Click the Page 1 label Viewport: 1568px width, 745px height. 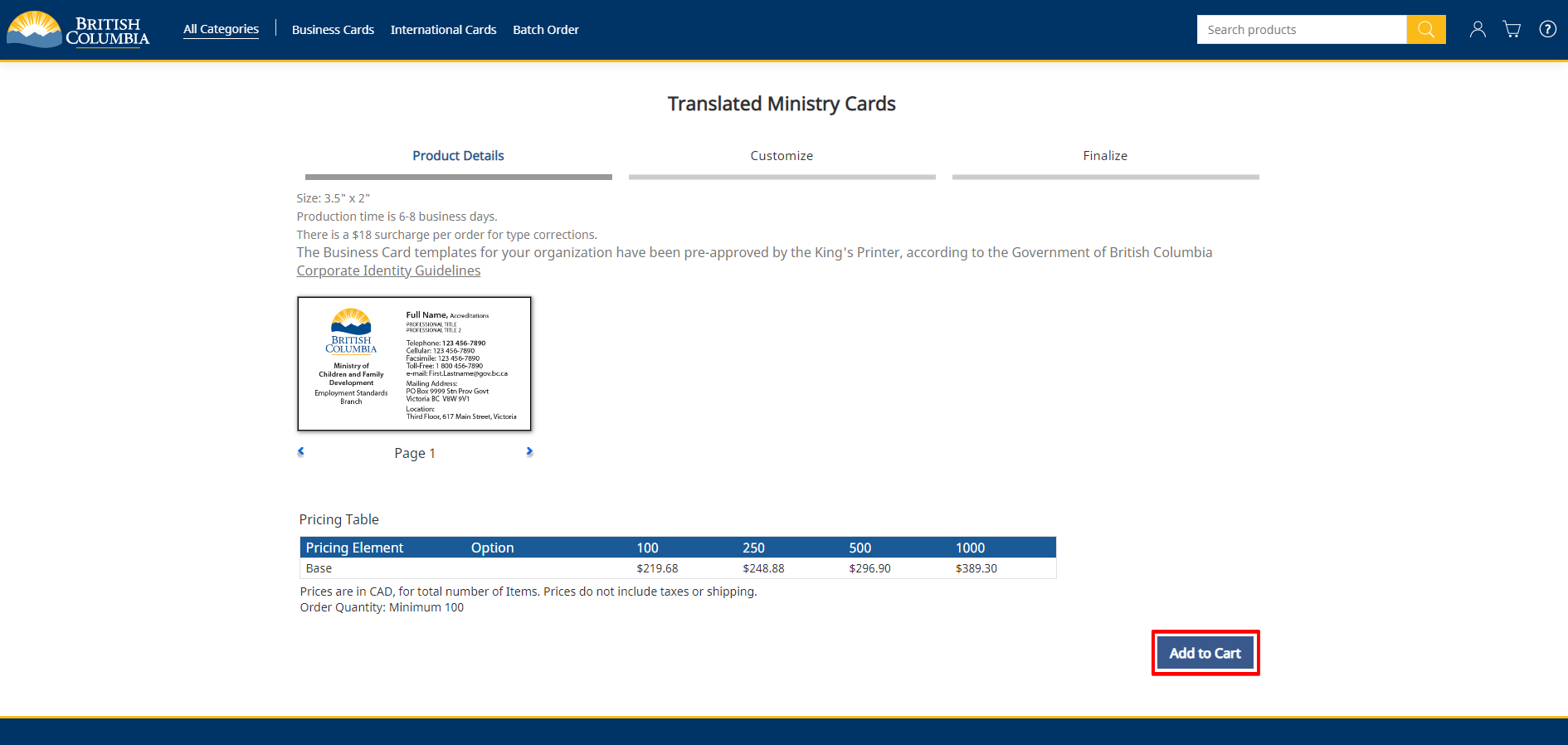[x=415, y=453]
